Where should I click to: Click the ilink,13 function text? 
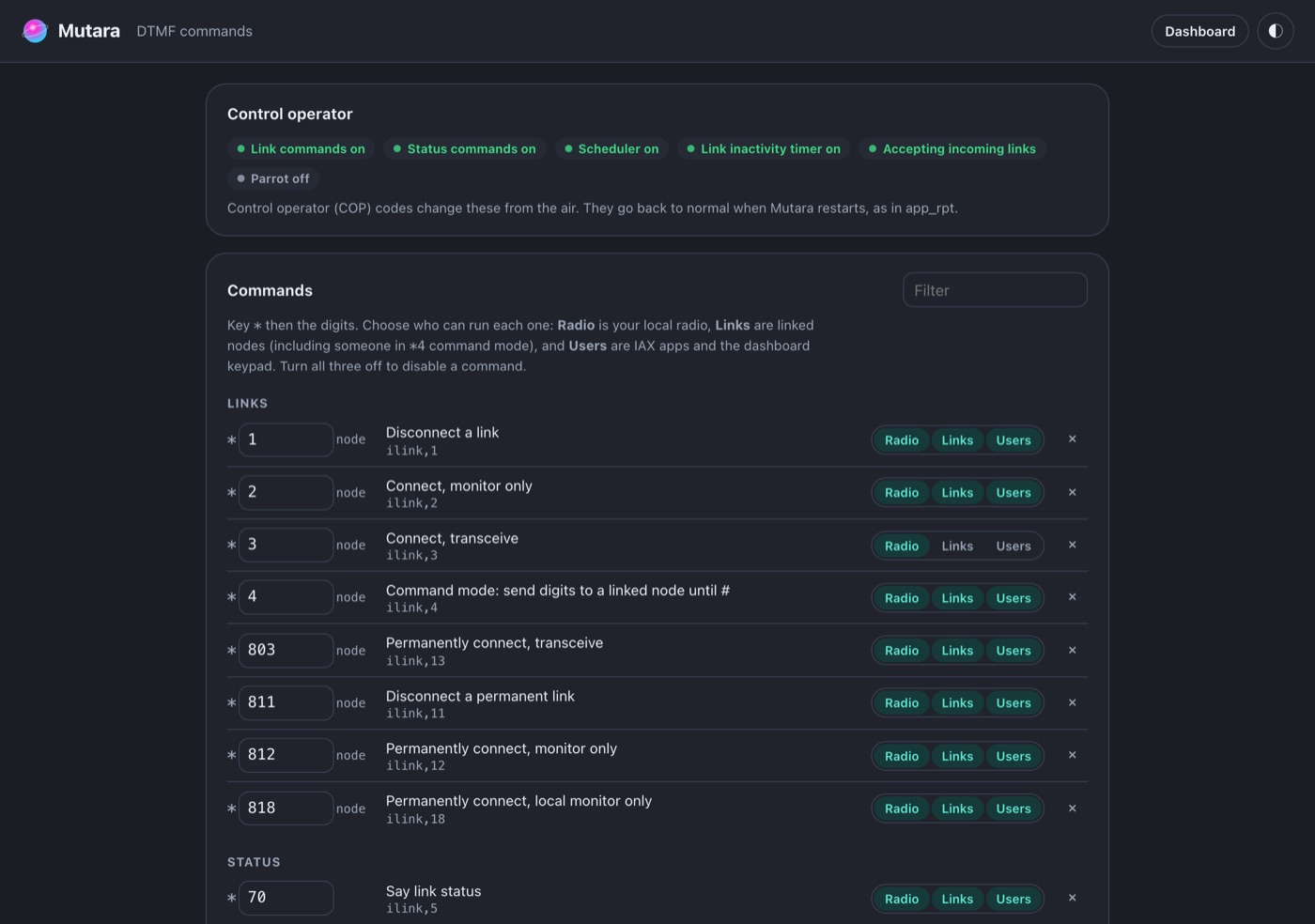tap(415, 661)
